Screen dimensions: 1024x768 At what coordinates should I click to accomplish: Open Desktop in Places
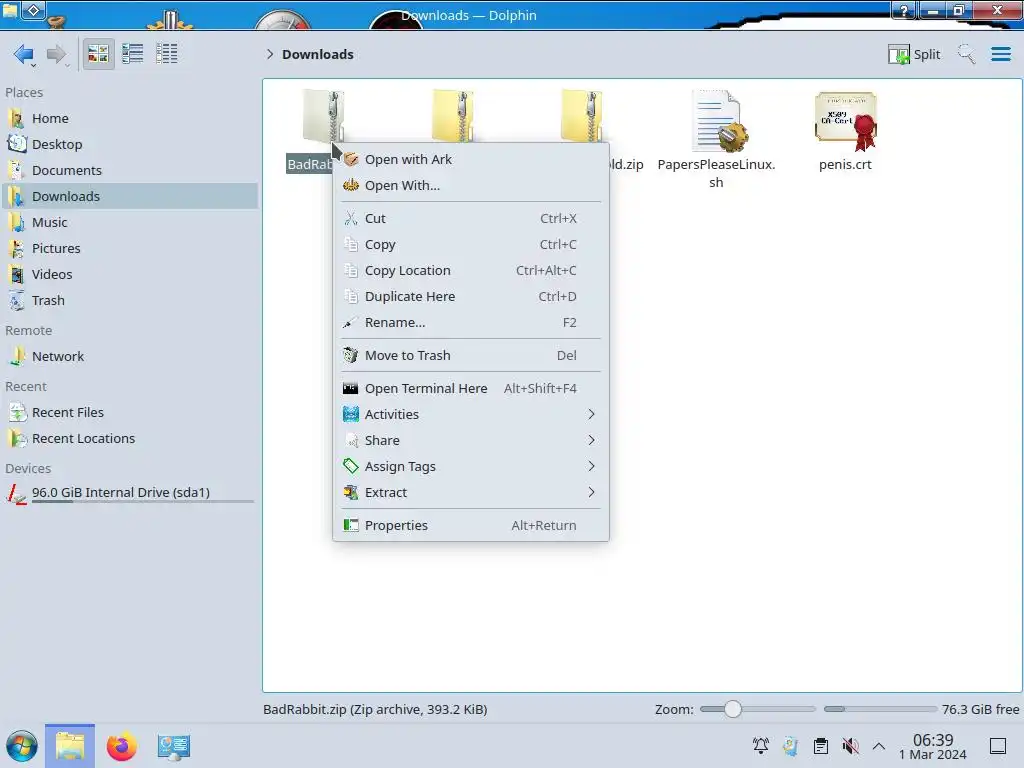pyautogui.click(x=131, y=144)
